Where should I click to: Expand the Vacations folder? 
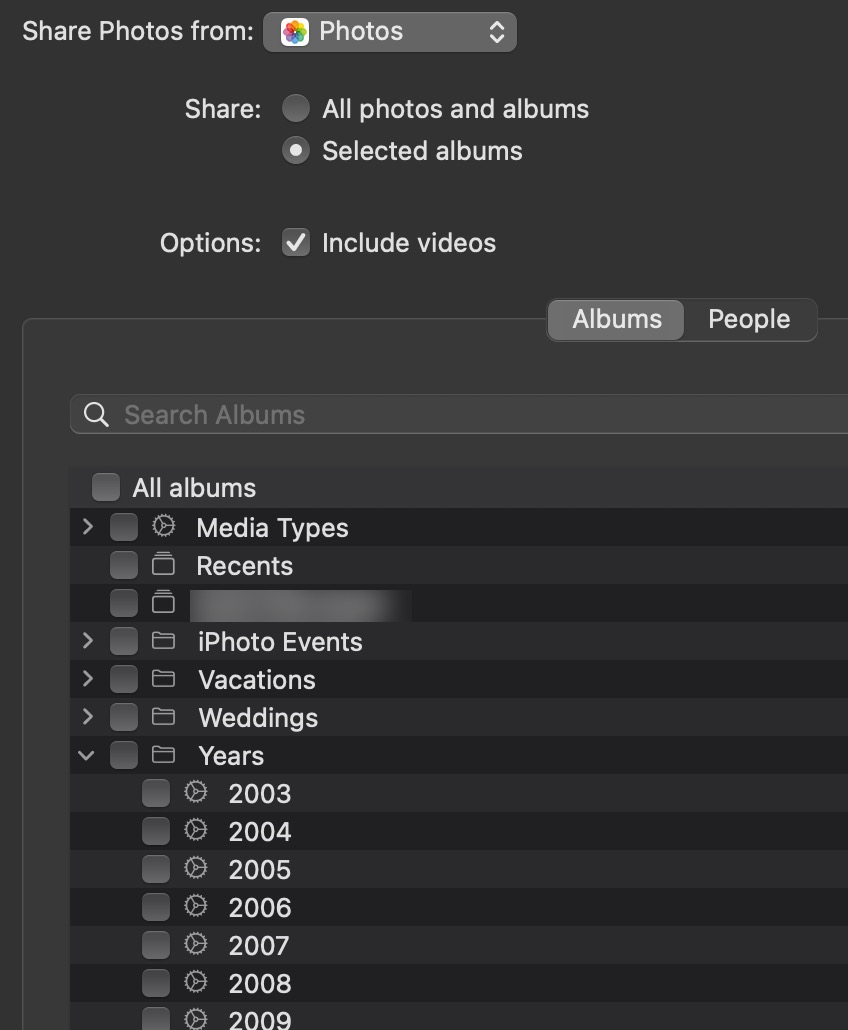click(87, 679)
